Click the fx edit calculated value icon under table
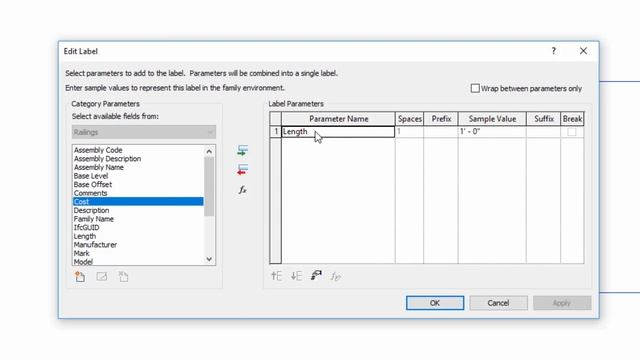Viewport: 640px width, 360px height. pyautogui.click(x=336, y=276)
